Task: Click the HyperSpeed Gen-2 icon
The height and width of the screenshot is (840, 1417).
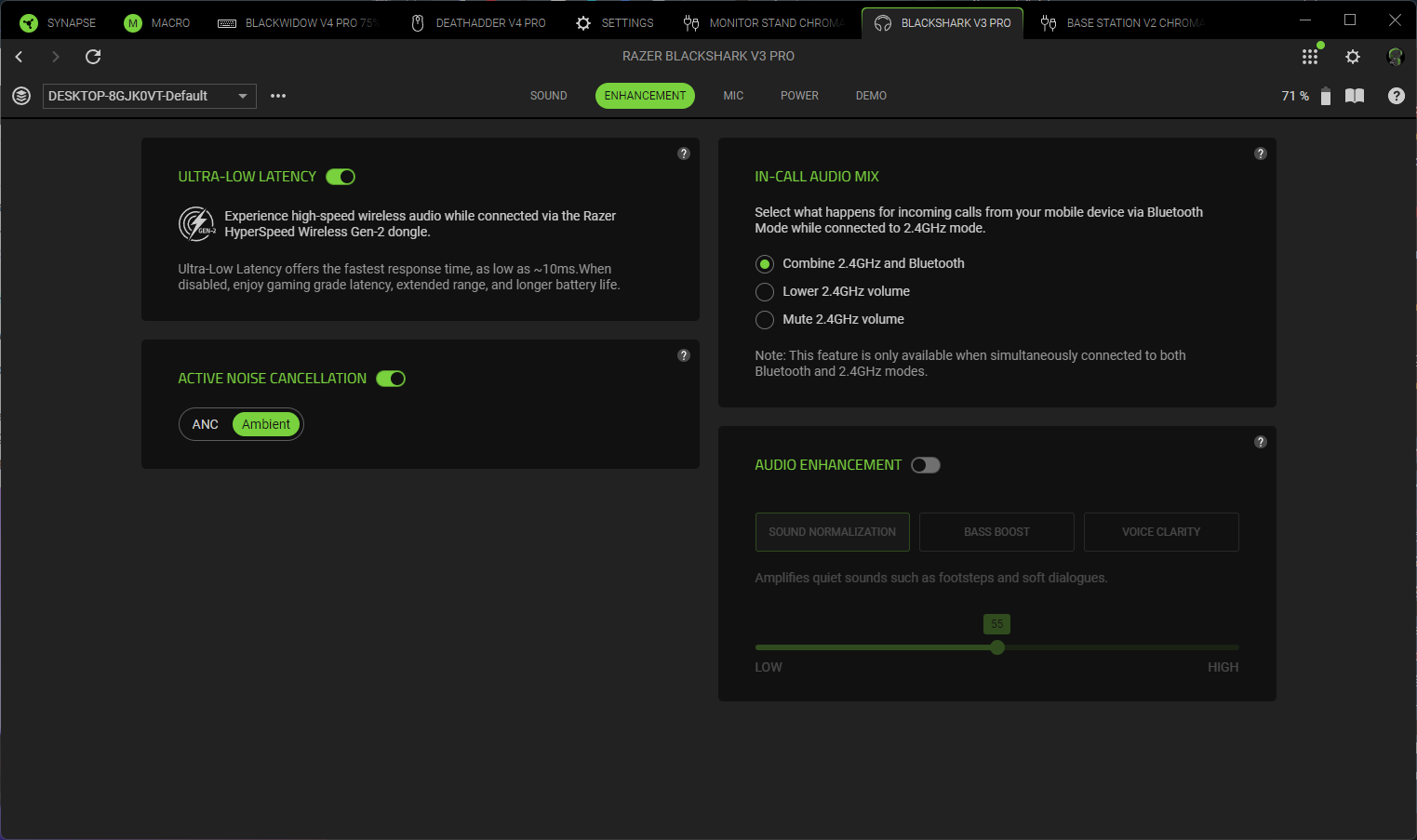Action: tap(196, 224)
